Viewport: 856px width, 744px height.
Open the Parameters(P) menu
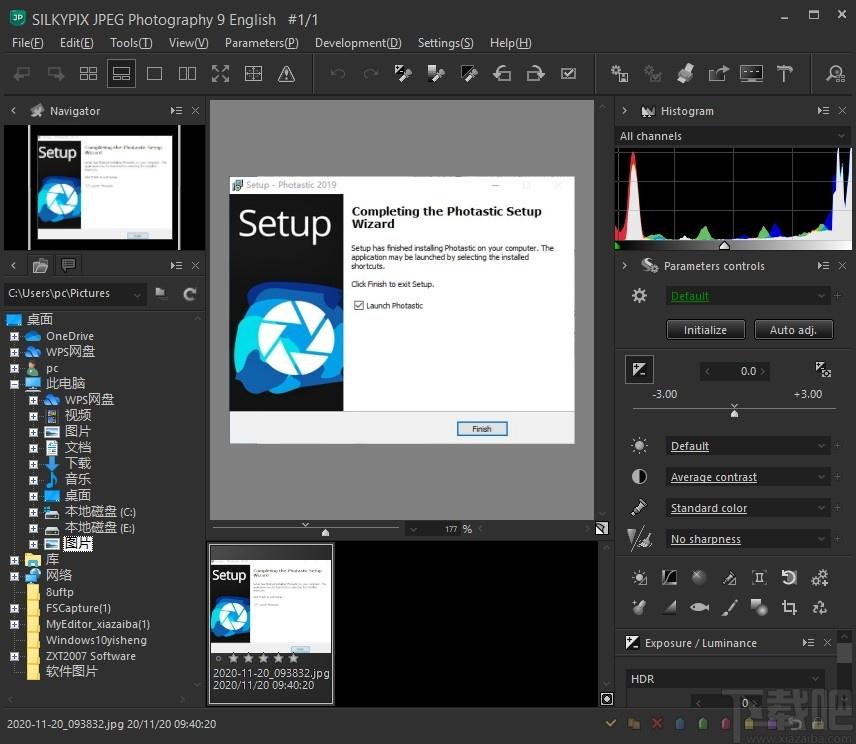click(x=261, y=43)
